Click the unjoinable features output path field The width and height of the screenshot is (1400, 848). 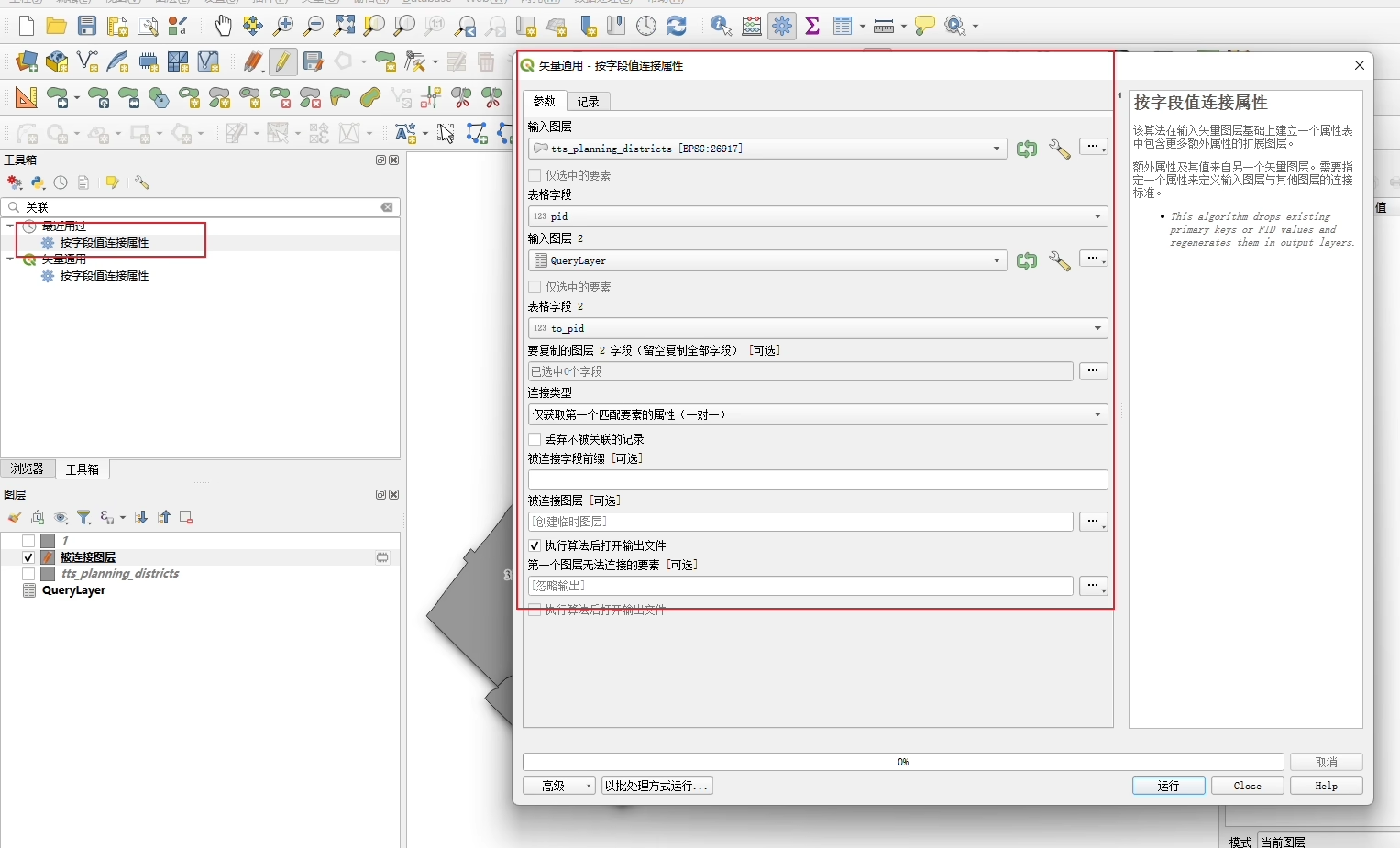pos(800,586)
